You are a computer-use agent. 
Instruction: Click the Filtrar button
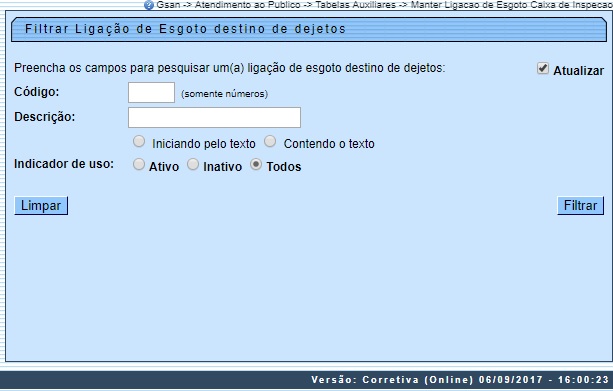pos(581,206)
